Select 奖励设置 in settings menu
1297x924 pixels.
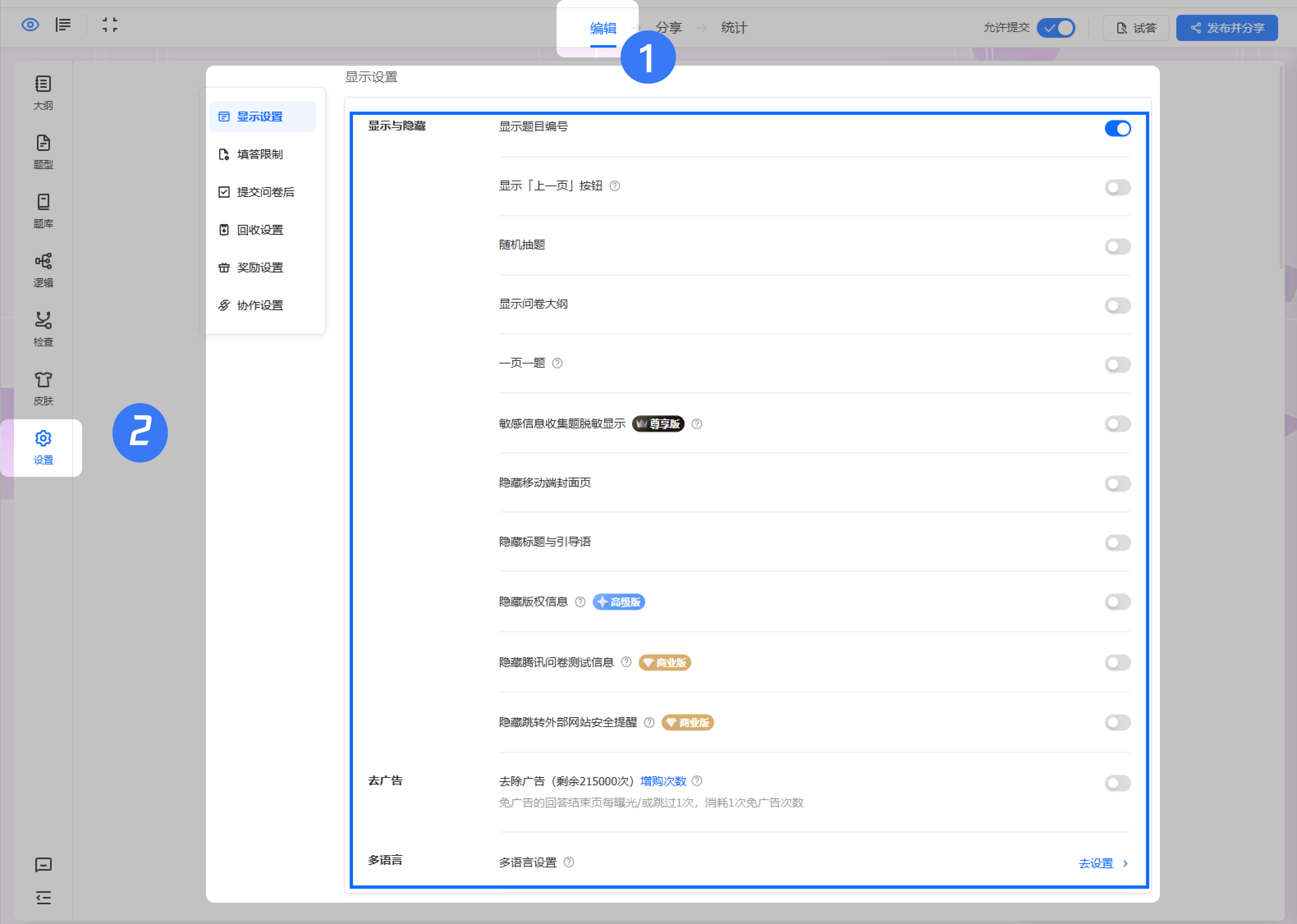click(262, 268)
